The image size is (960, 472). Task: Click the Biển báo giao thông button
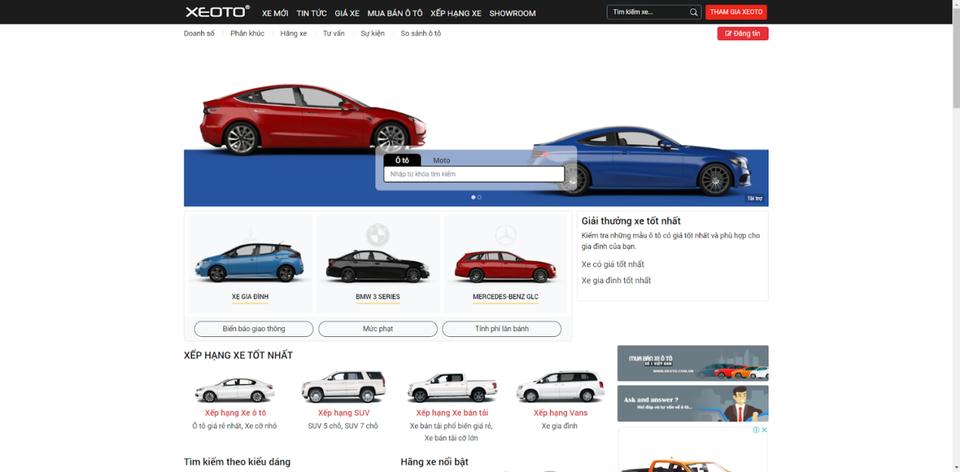click(x=254, y=329)
